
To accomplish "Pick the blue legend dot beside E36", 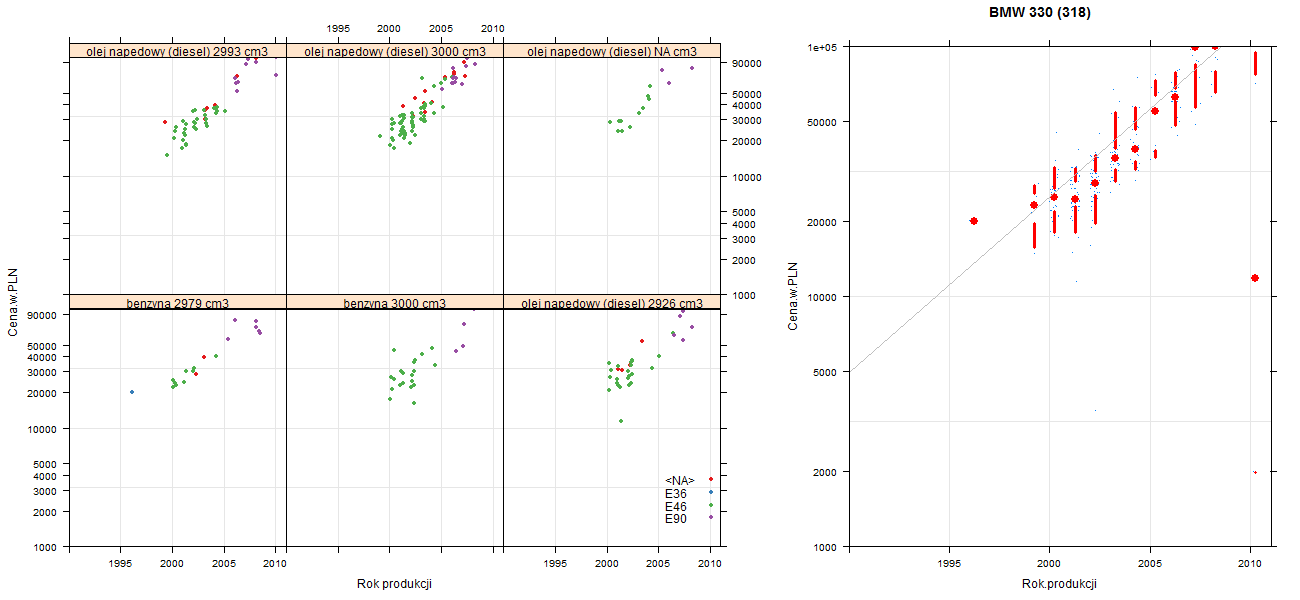I will pyautogui.click(x=710, y=492).
